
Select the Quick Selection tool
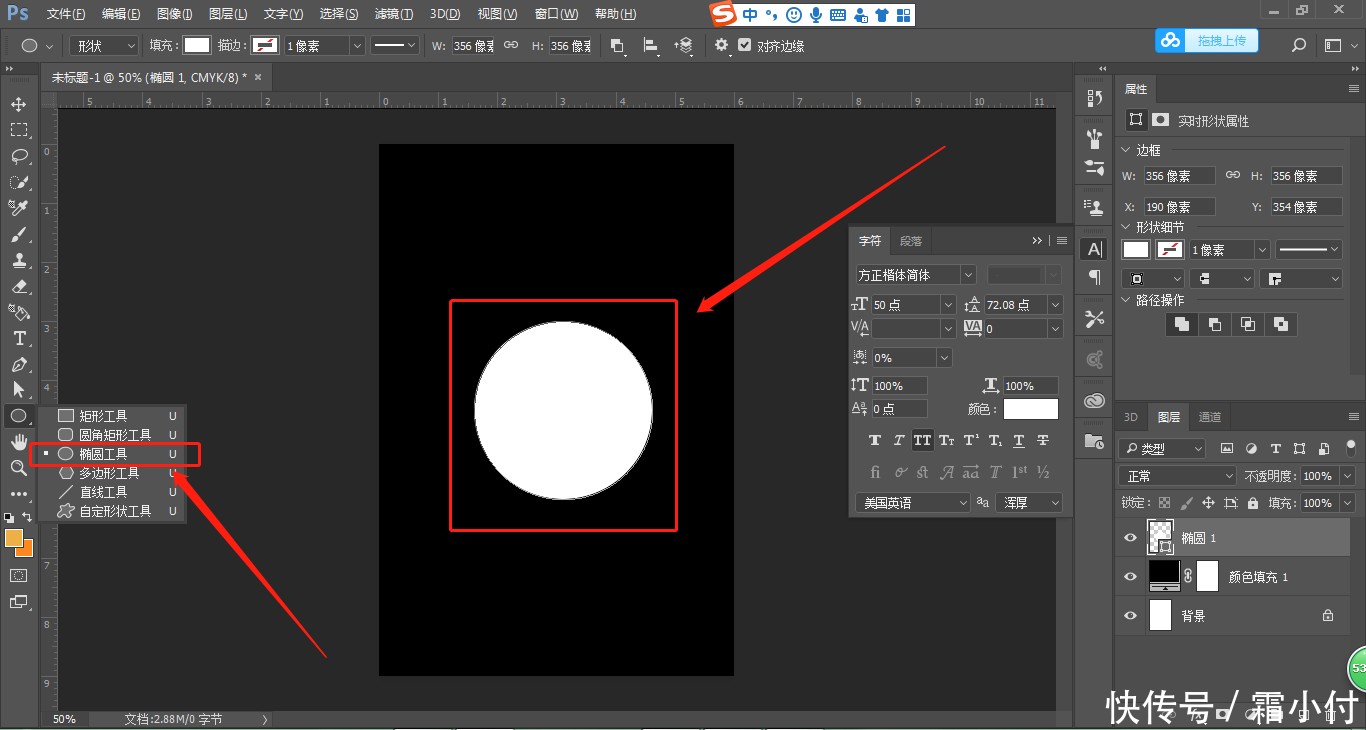click(x=18, y=182)
